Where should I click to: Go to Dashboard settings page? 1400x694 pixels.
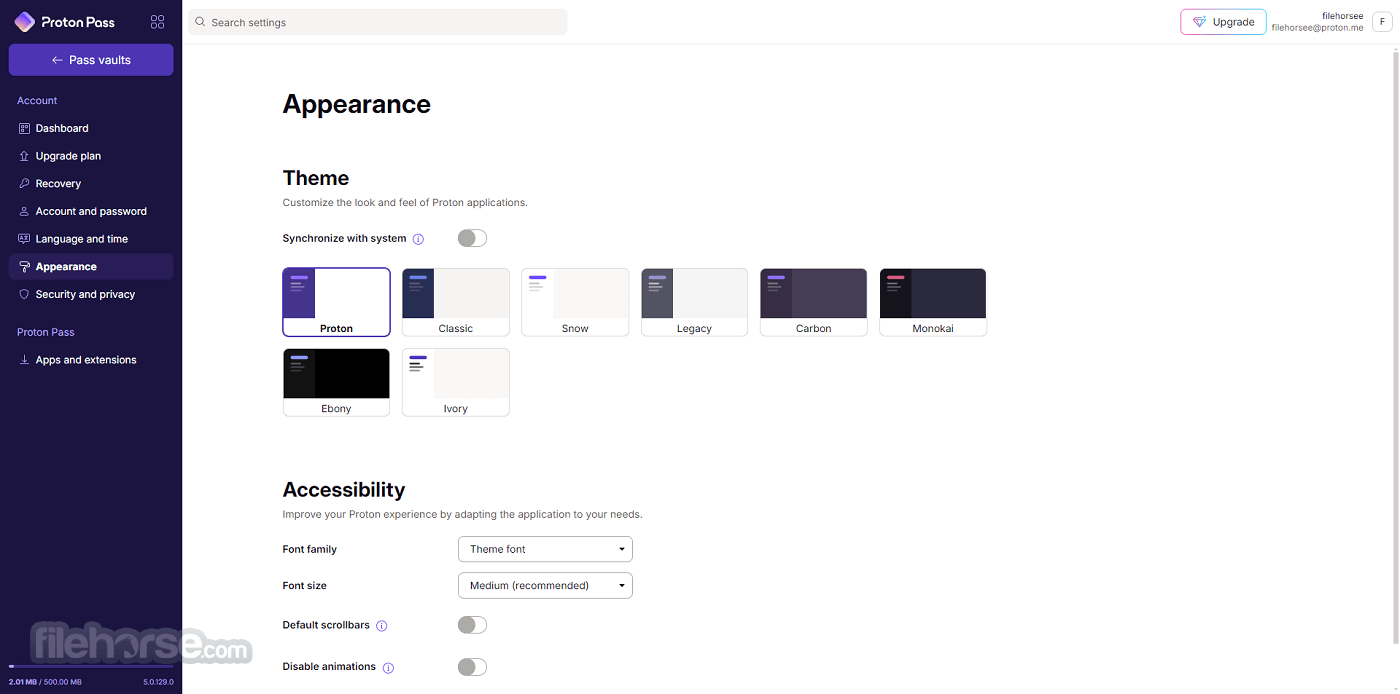click(x=91, y=128)
